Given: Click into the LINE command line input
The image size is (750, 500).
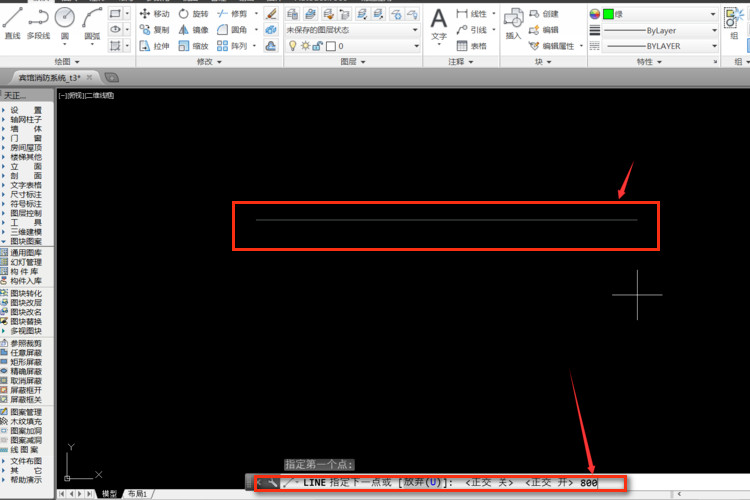Looking at the screenshot, I should pos(440,483).
